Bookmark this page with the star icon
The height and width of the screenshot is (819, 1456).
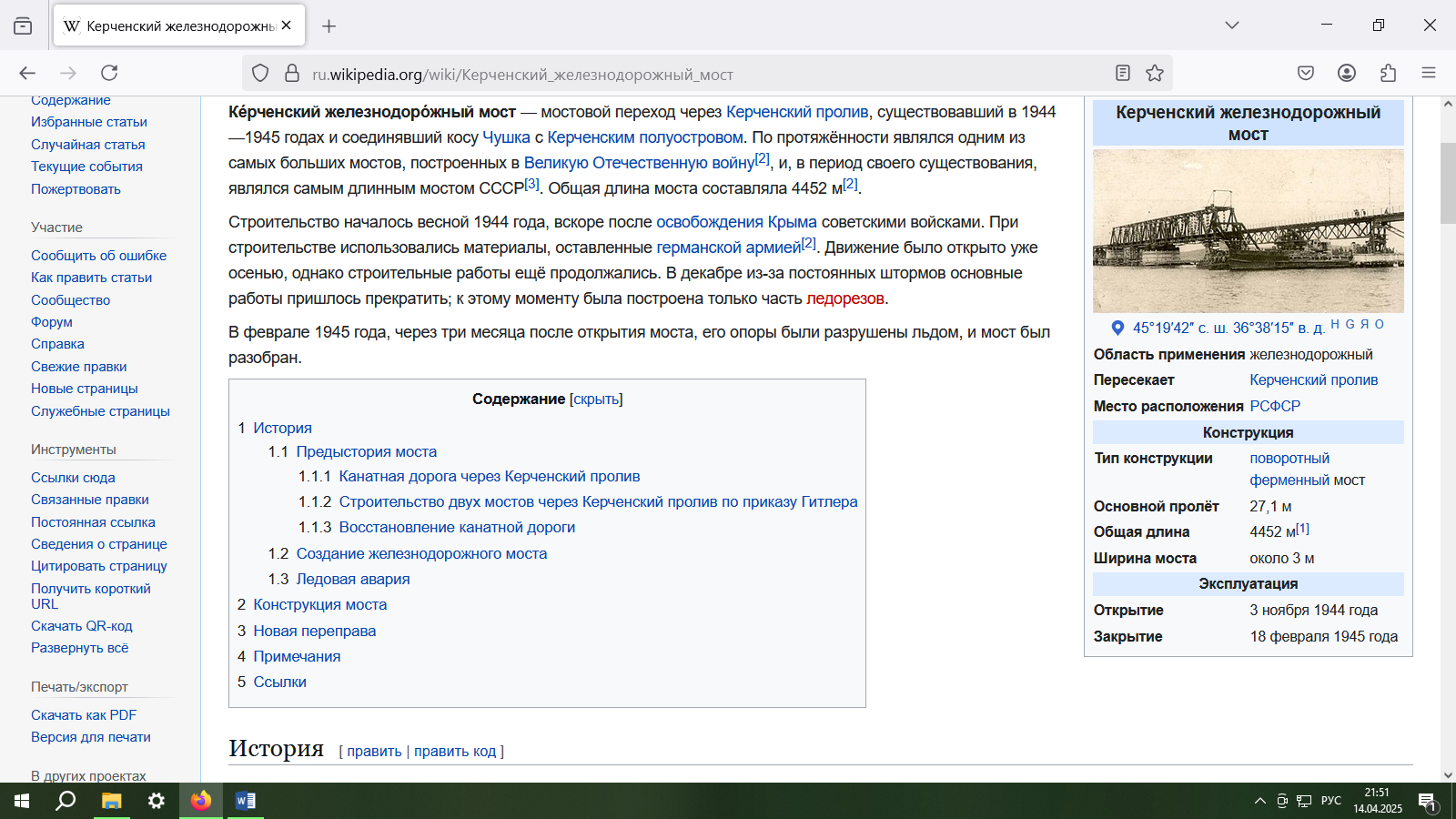(x=1155, y=73)
